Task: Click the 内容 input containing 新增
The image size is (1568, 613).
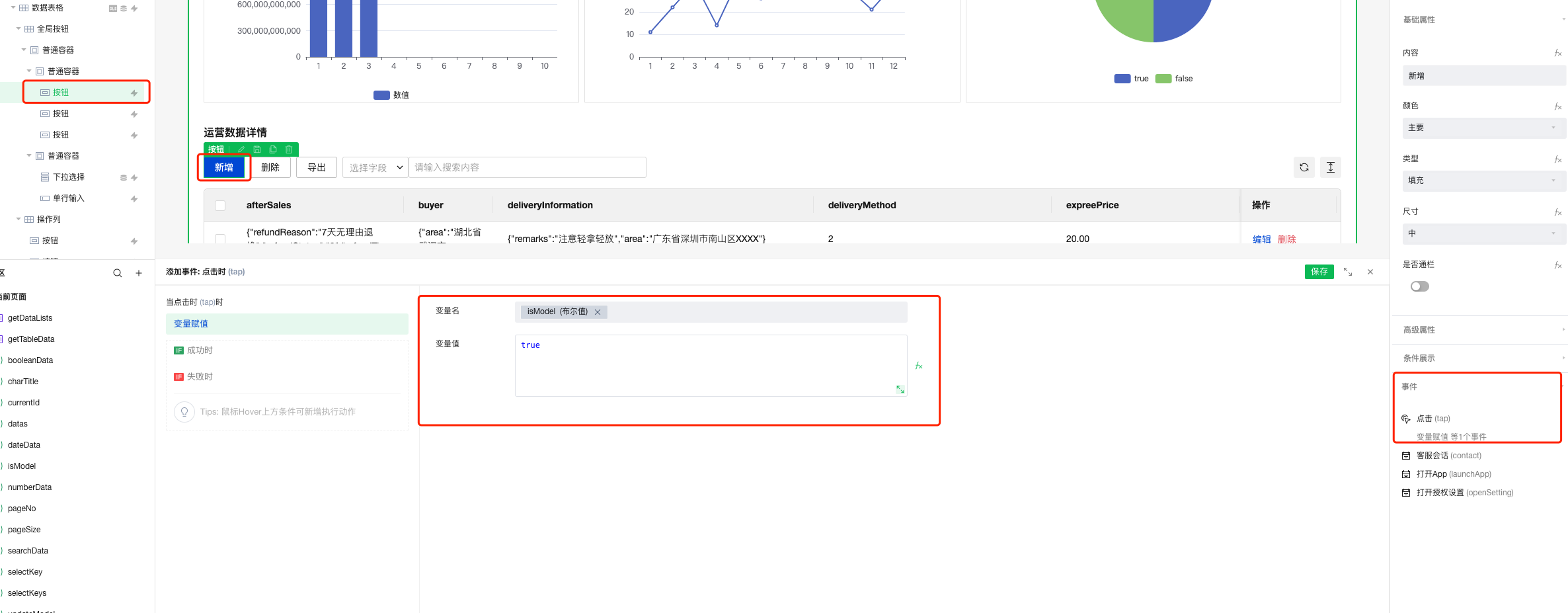Action: coord(1483,76)
